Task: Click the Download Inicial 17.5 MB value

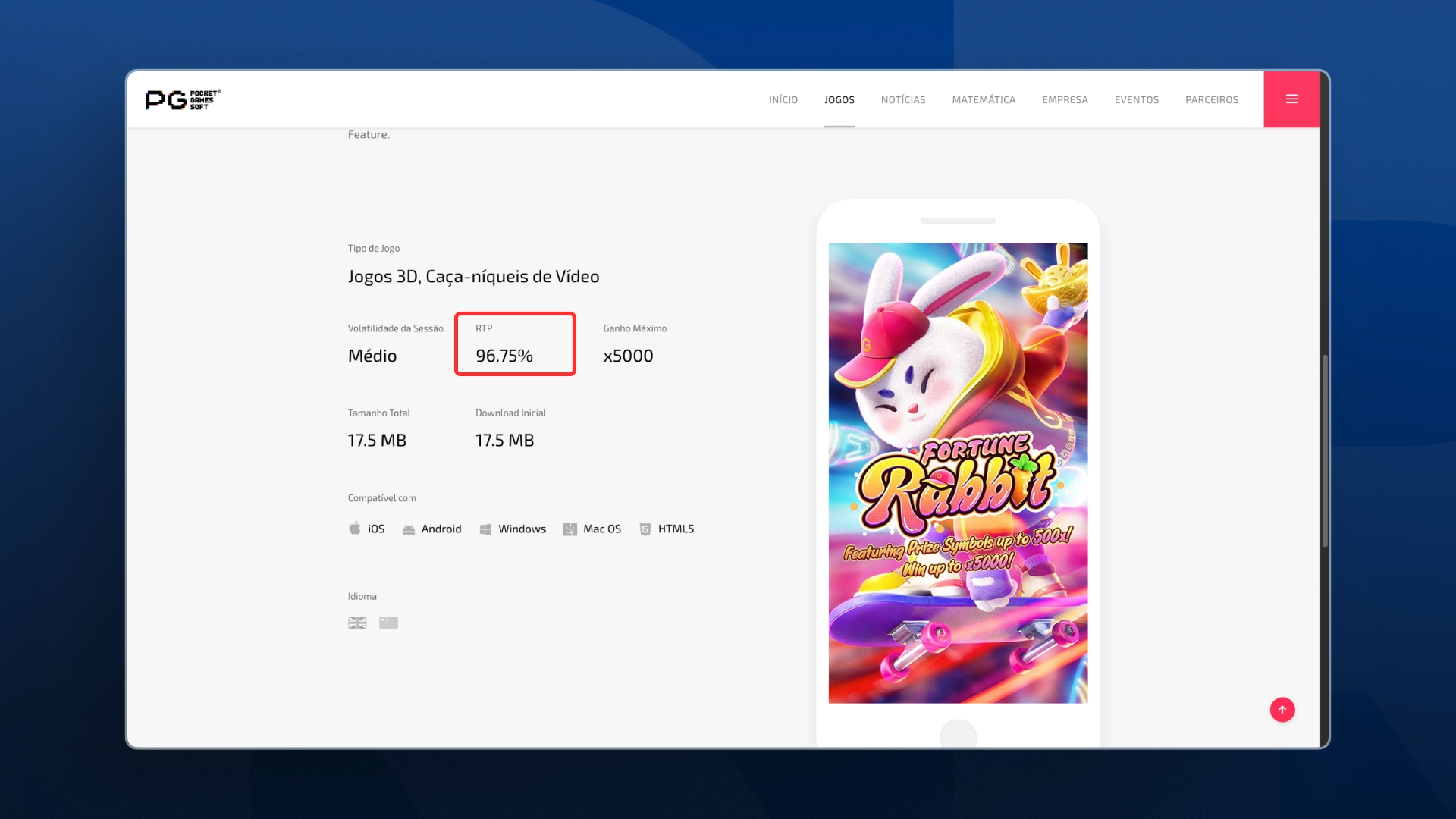Action: pos(504,441)
